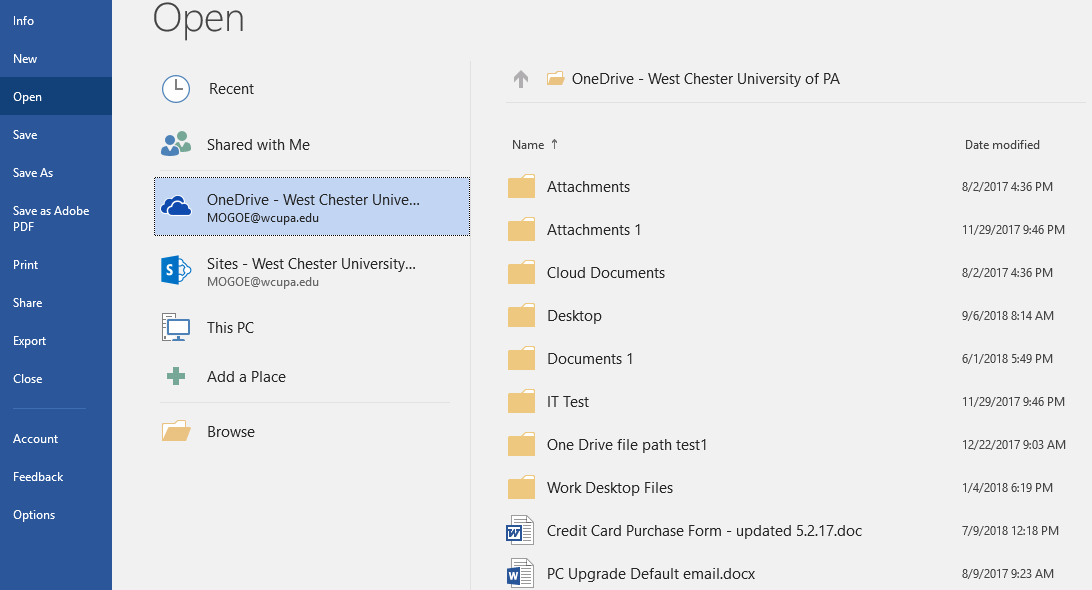The width and height of the screenshot is (1092, 590).
Task: Click the up arrow to parent folder
Action: pos(520,79)
